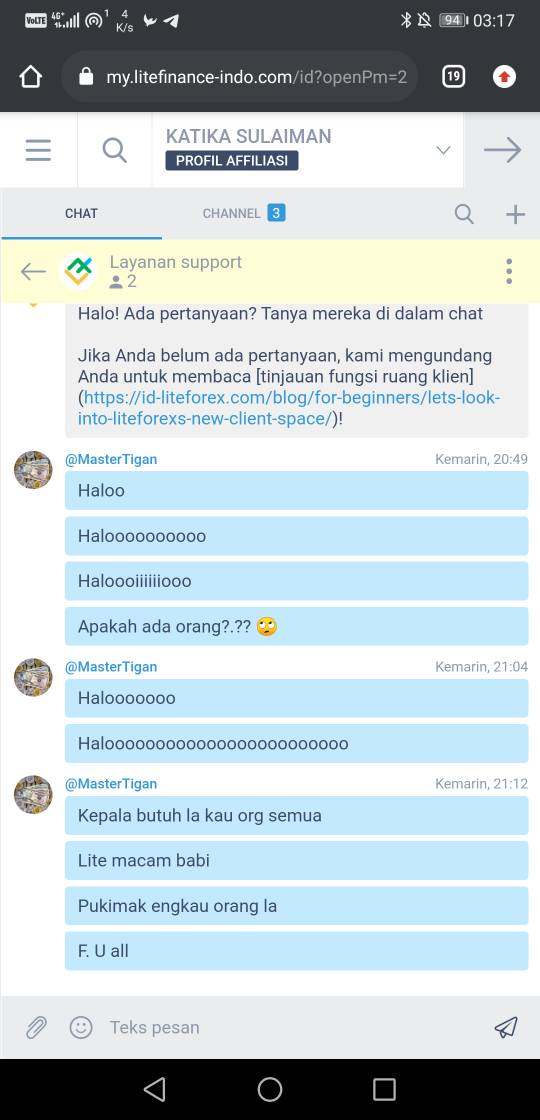Open browser tabs counter showing 19
This screenshot has height=1120, width=540.
click(x=454, y=76)
